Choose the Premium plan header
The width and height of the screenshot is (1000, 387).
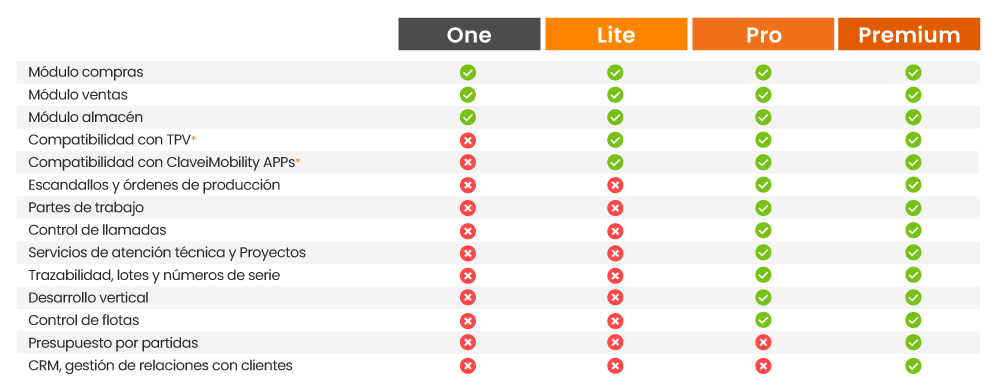[909, 34]
